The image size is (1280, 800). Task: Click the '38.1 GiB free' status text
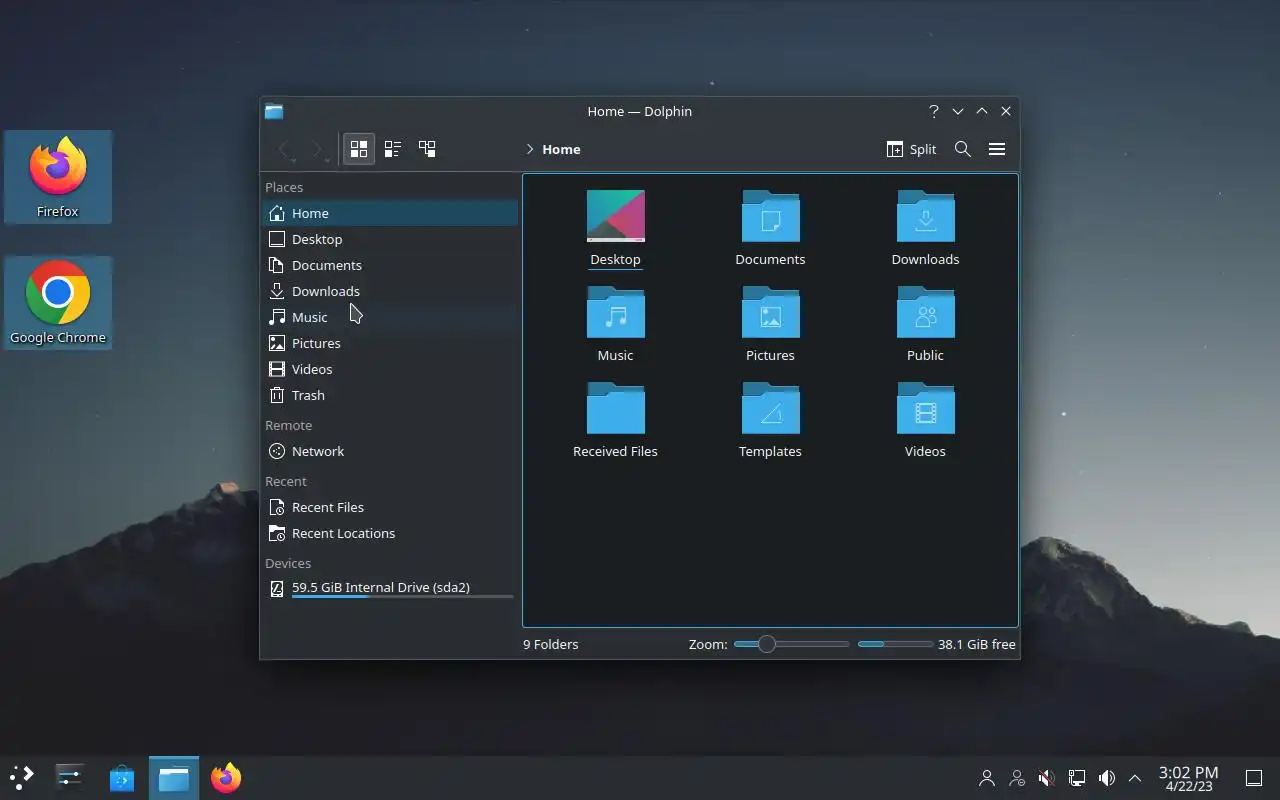tap(977, 644)
